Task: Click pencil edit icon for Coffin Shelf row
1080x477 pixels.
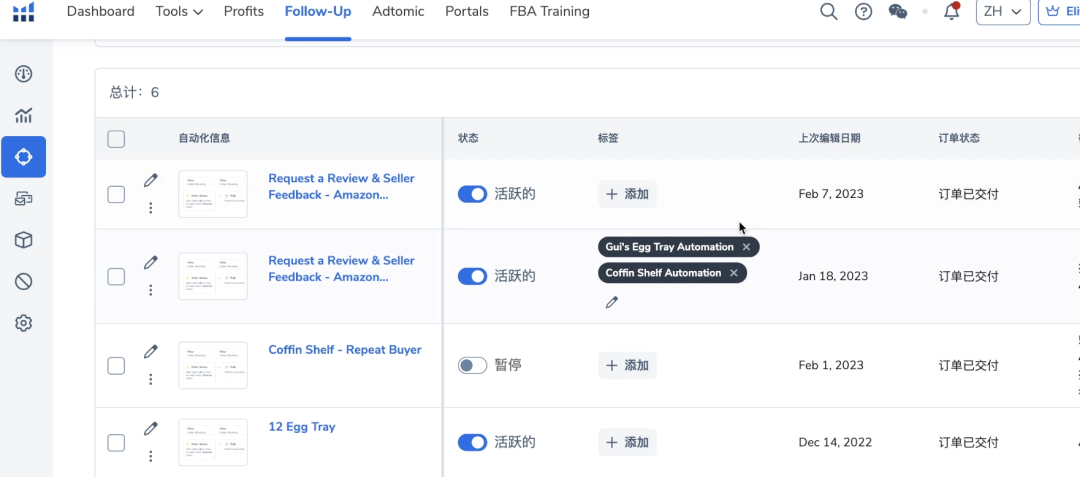Action: (x=151, y=351)
